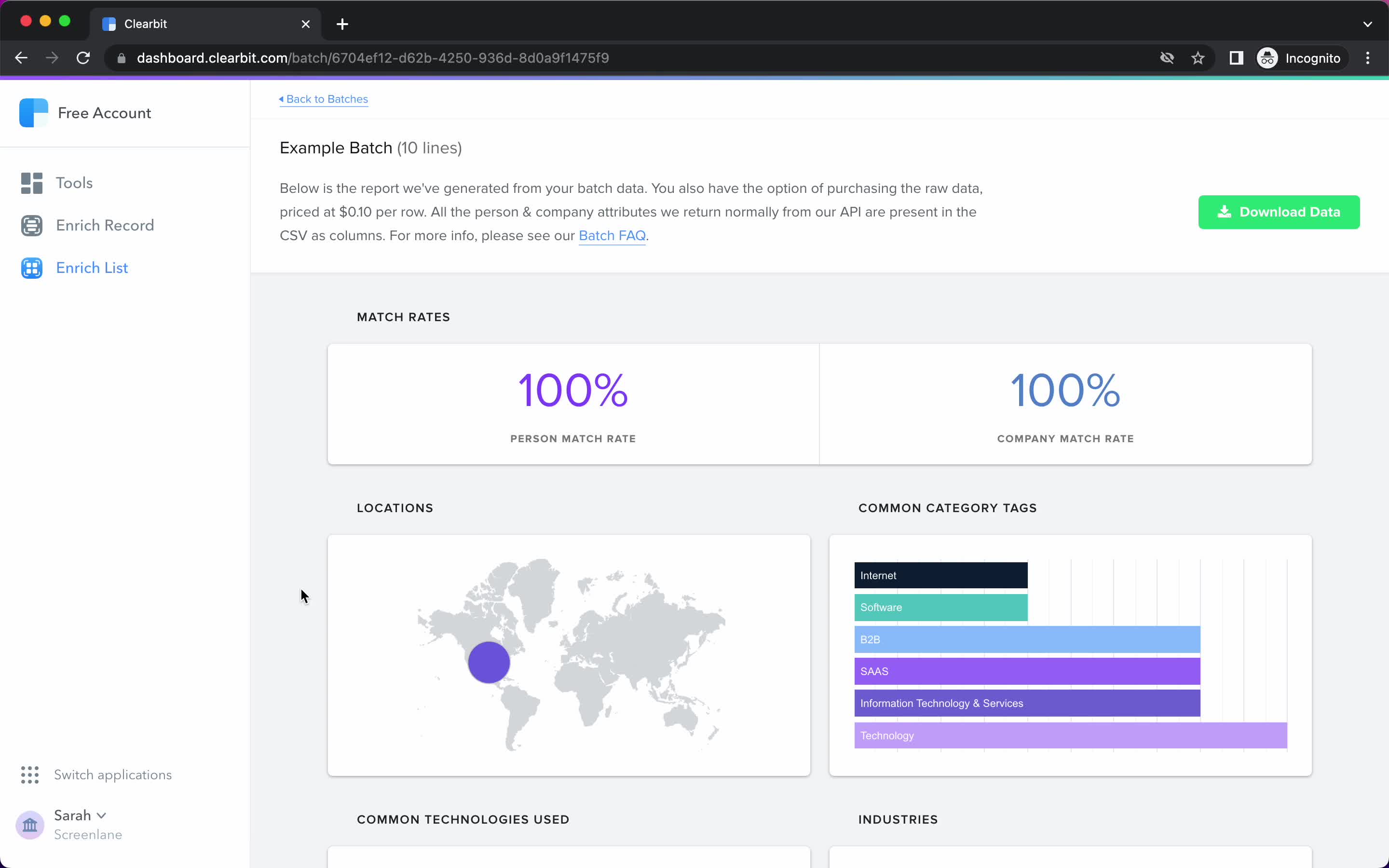The height and width of the screenshot is (868, 1389).
Task: Click the Clearbit logo icon in sidebar
Action: 33,112
